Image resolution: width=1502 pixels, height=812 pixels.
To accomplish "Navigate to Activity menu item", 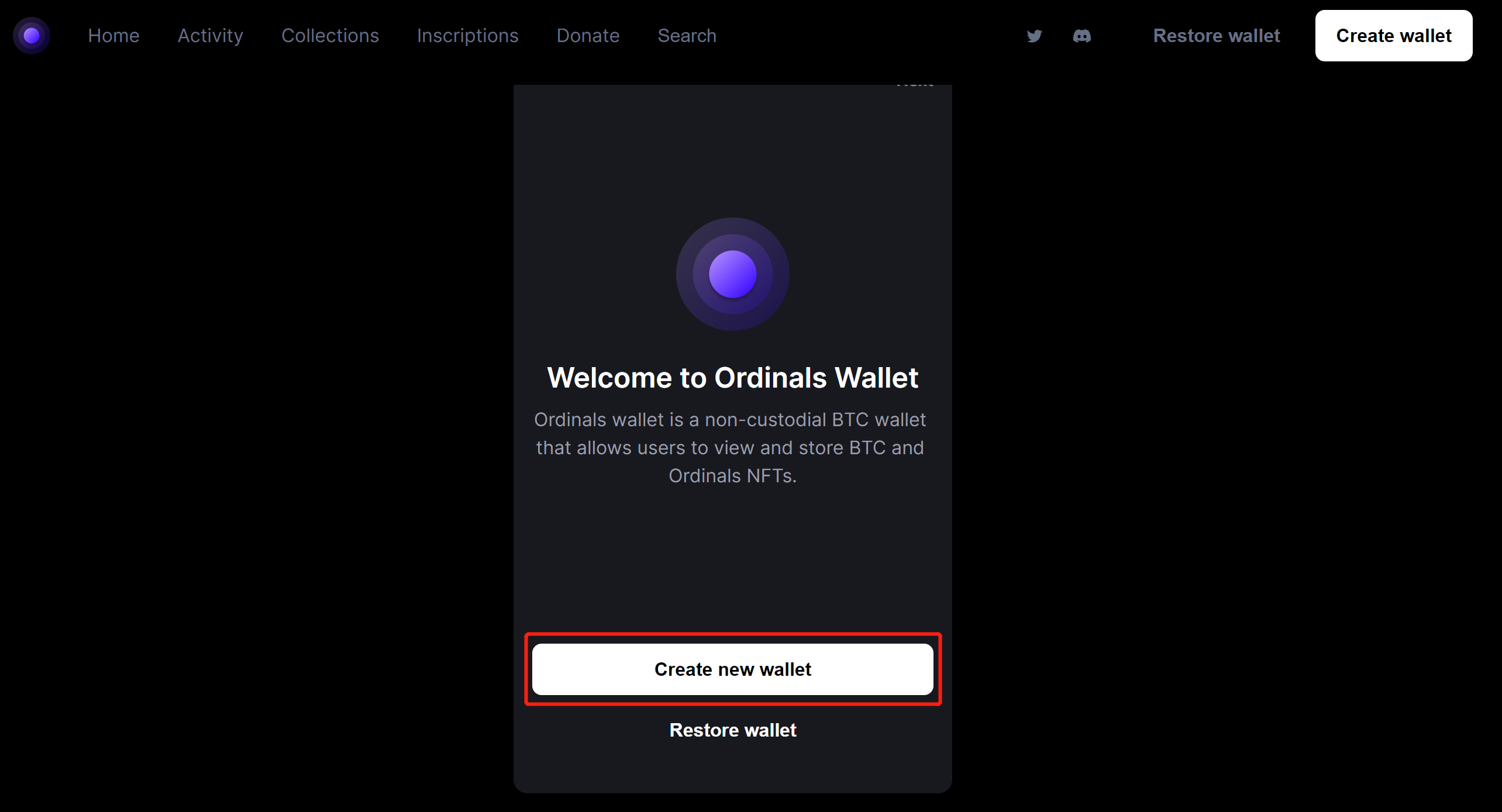I will point(210,36).
